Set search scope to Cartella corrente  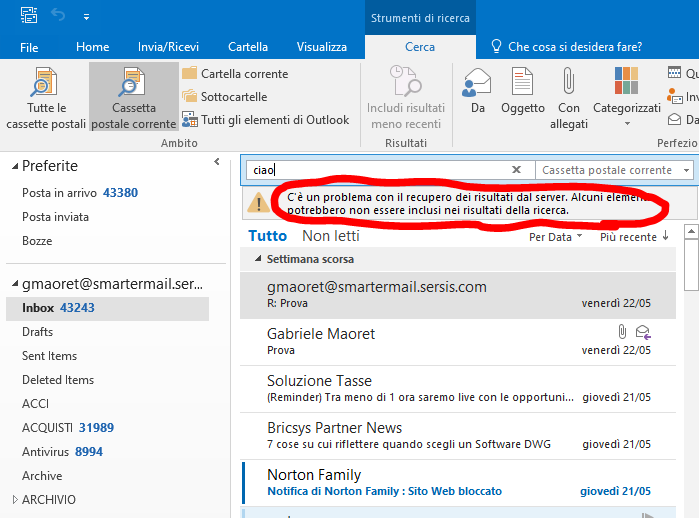click(x=235, y=74)
